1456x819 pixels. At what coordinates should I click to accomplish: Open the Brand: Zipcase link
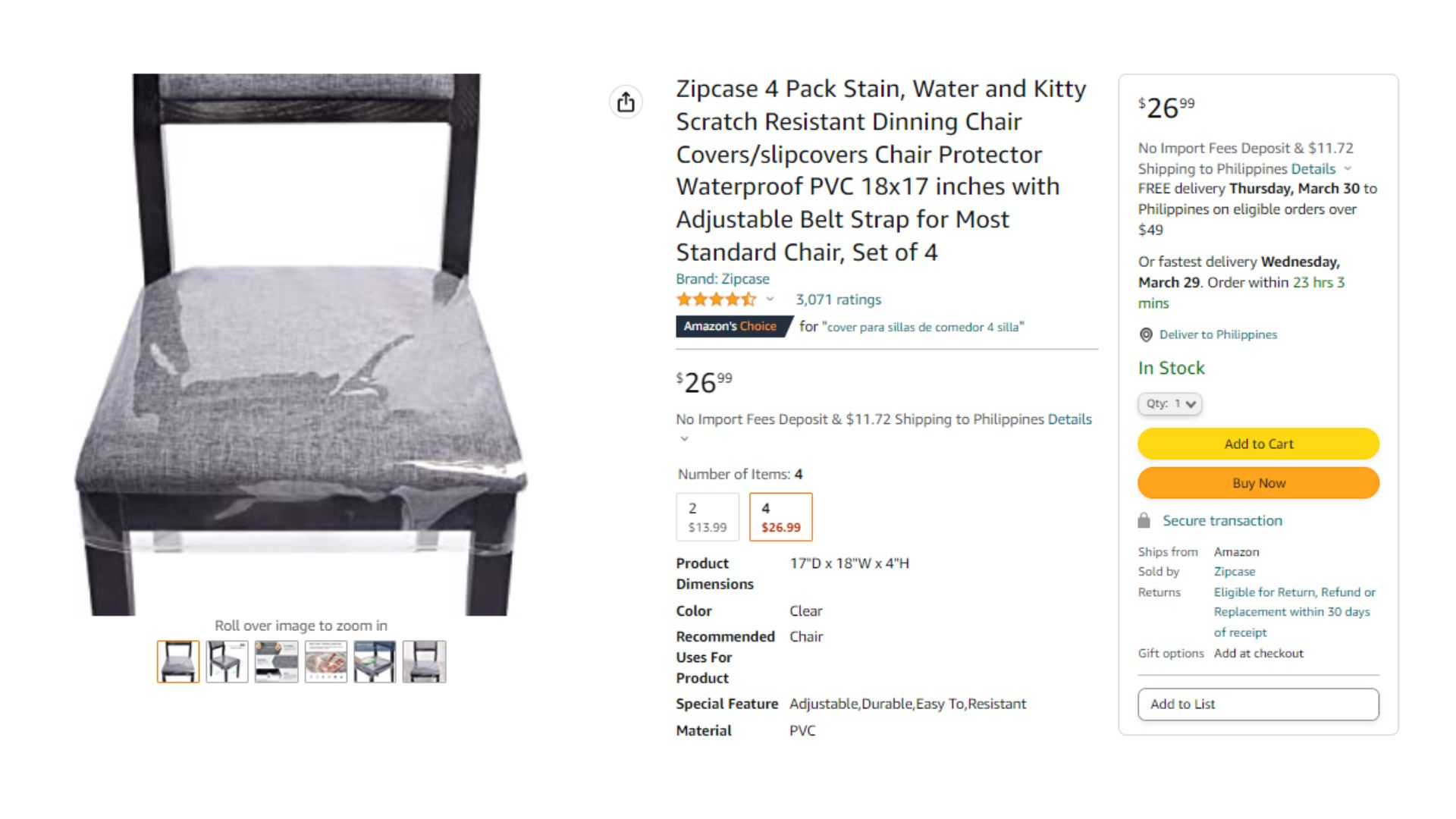pos(723,279)
